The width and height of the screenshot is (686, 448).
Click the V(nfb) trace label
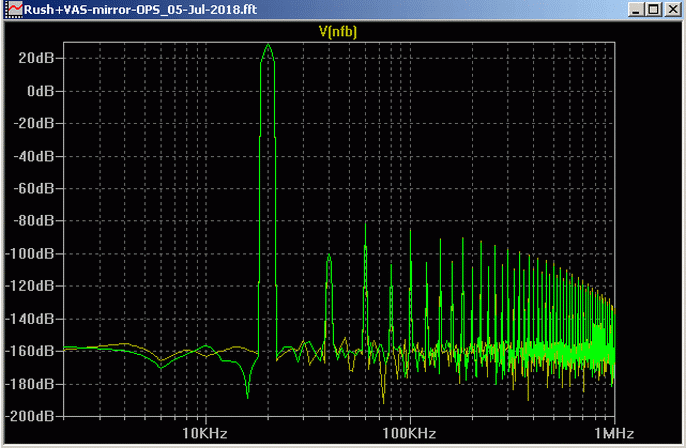[337, 32]
